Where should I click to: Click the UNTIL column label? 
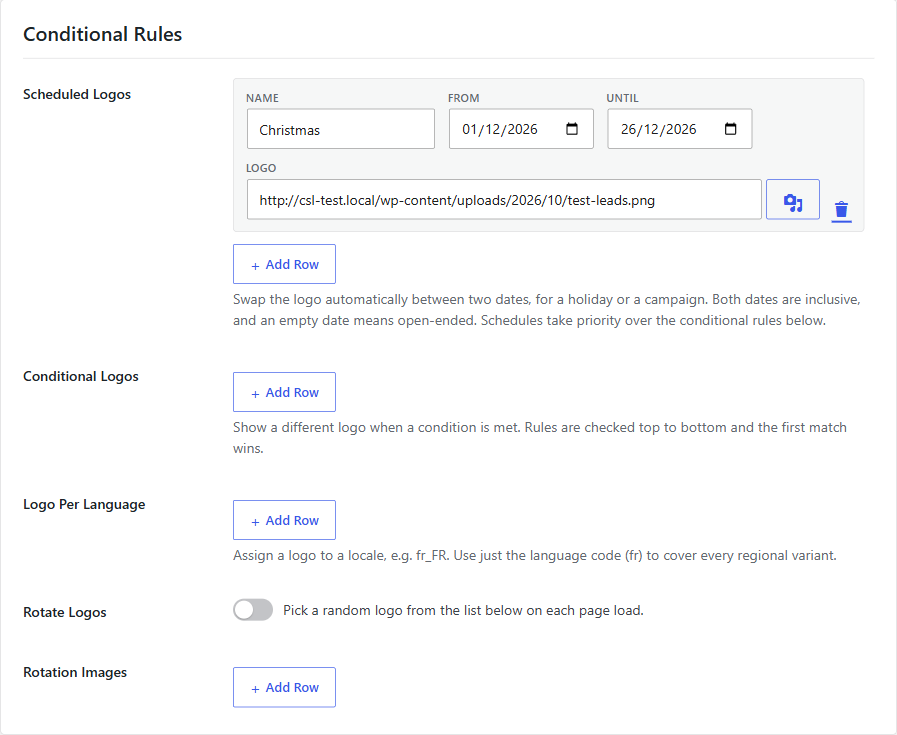[x=622, y=98]
